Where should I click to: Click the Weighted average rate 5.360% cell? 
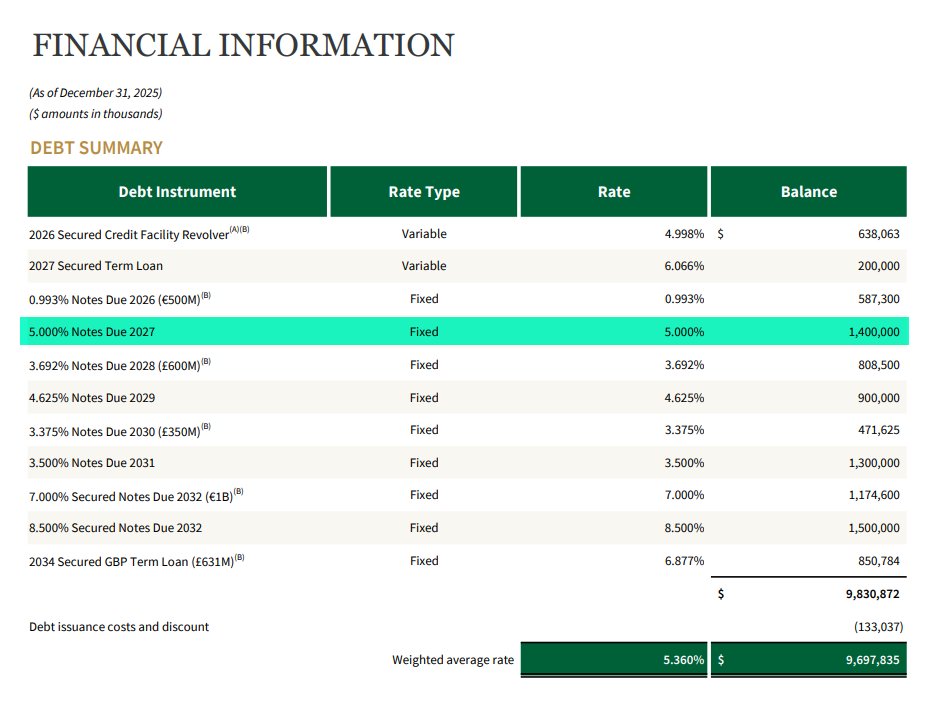[613, 659]
